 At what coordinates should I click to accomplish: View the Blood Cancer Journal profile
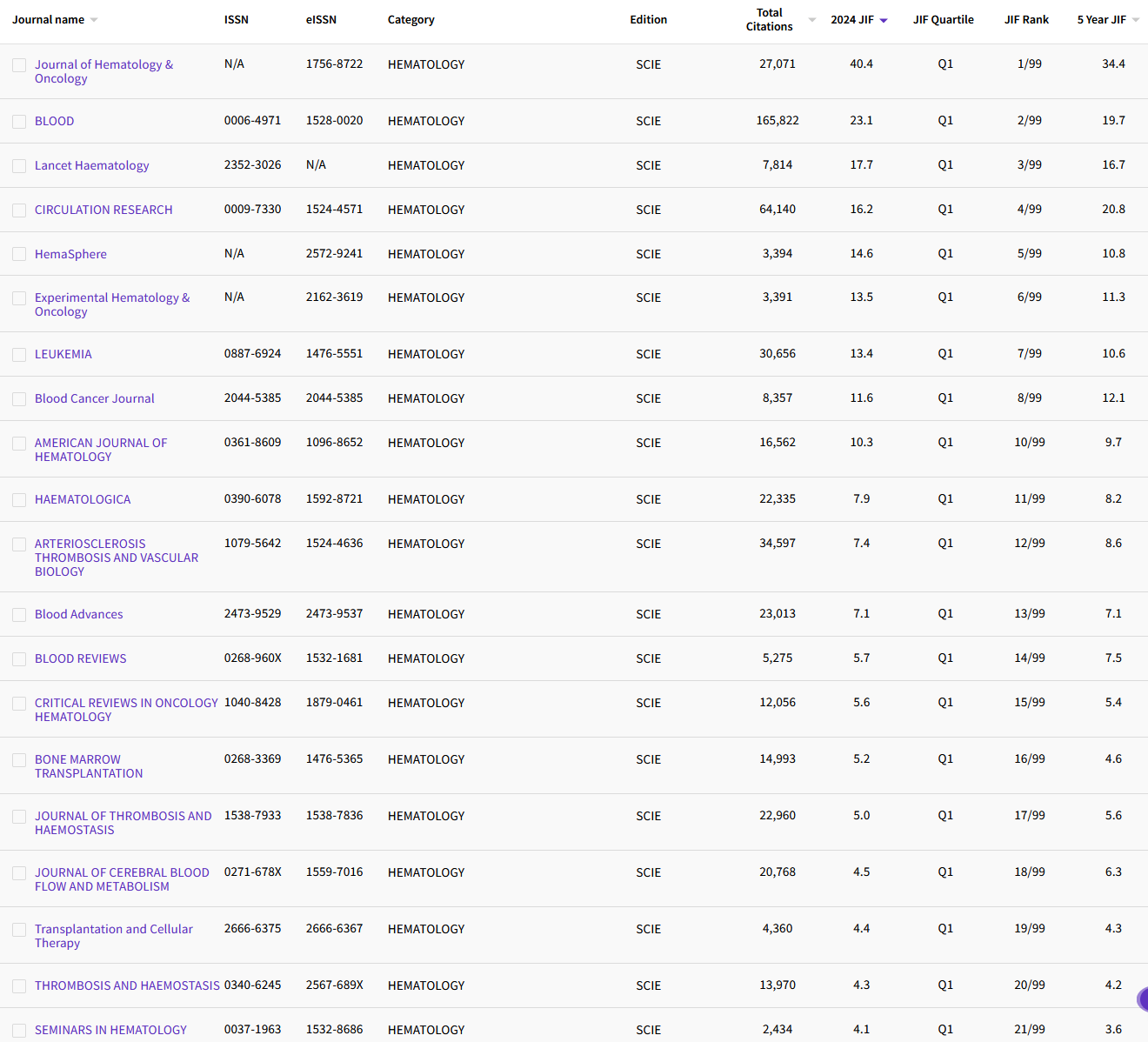[94, 398]
